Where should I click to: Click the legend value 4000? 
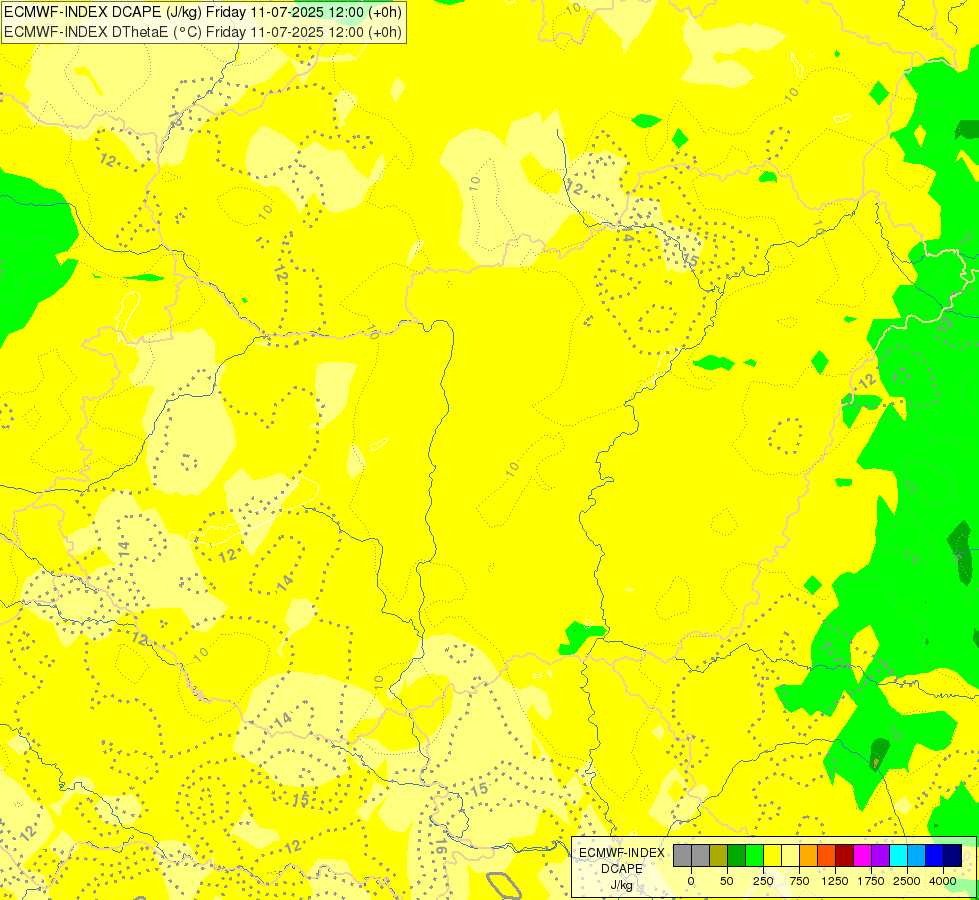pos(943,881)
